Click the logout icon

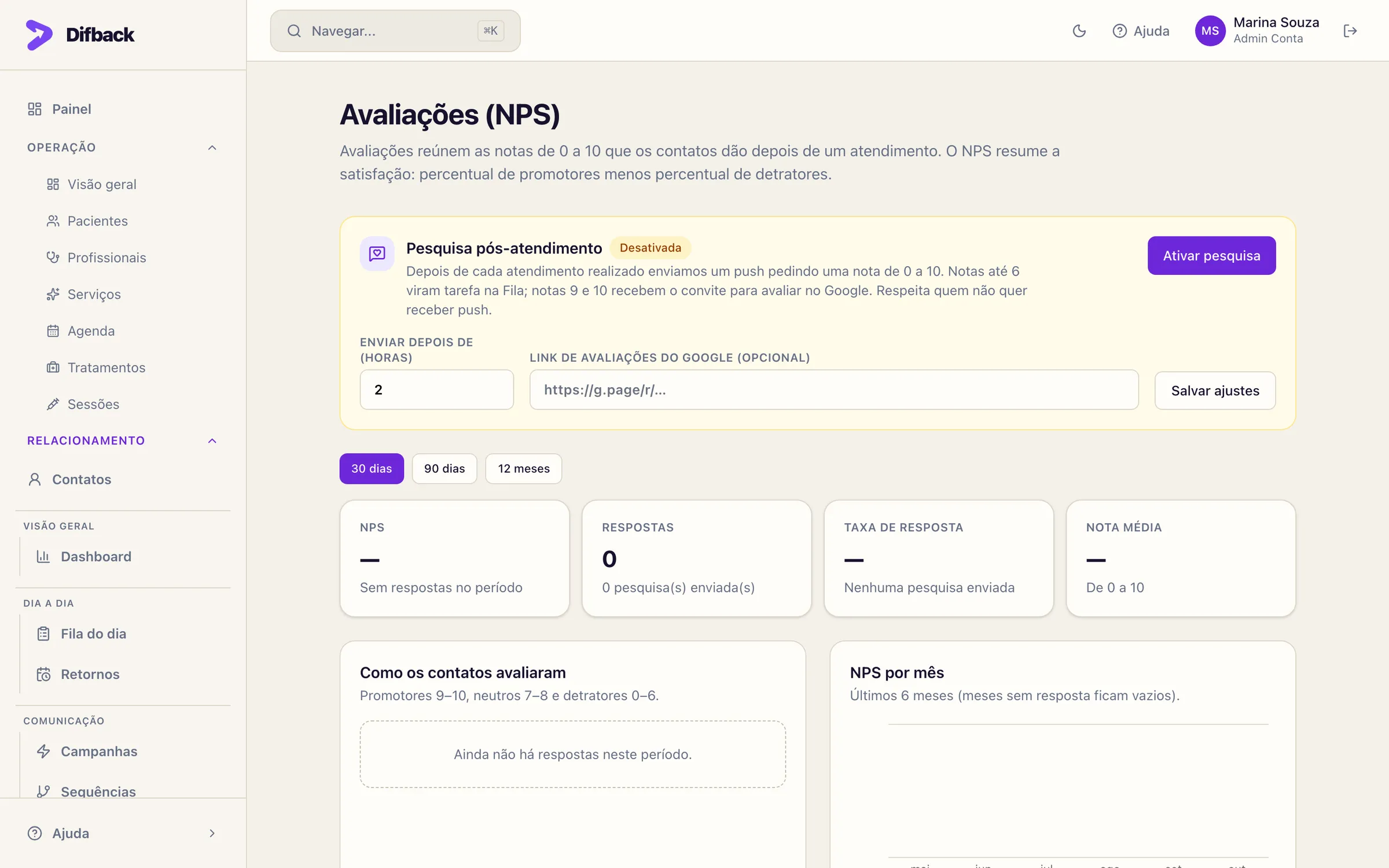point(1350,31)
